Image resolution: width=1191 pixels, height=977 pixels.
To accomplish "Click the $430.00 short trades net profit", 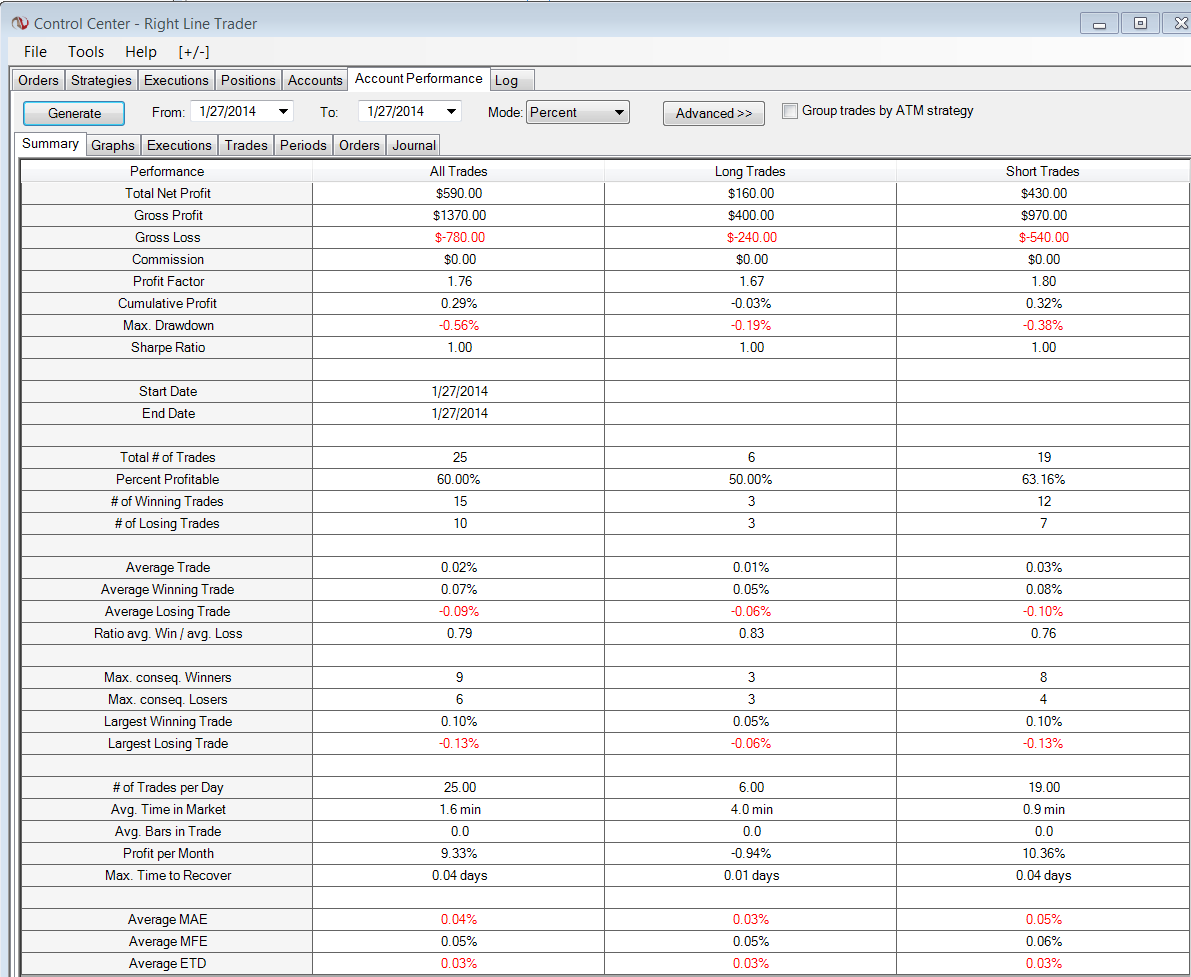I will click(1044, 194).
